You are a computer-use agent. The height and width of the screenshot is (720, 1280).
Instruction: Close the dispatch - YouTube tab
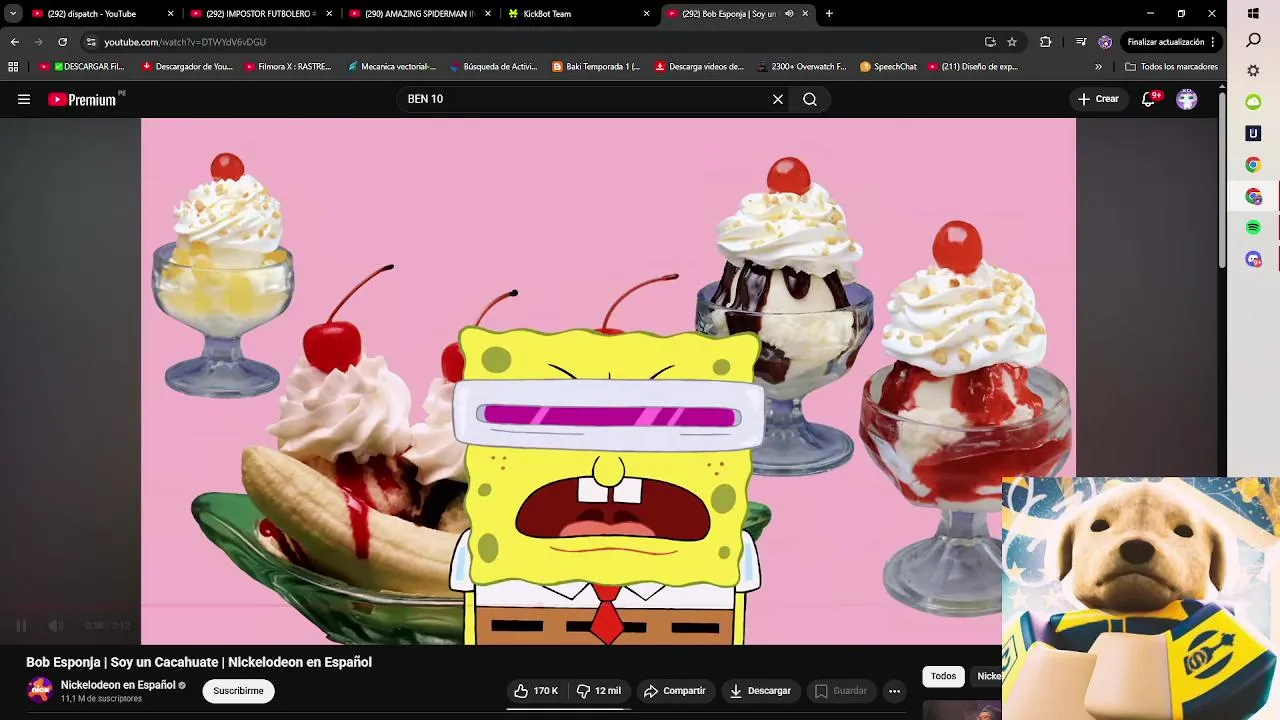(170, 14)
